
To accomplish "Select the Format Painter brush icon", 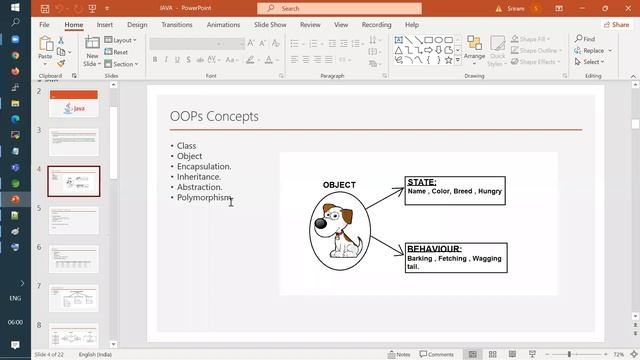I will pos(61,63).
